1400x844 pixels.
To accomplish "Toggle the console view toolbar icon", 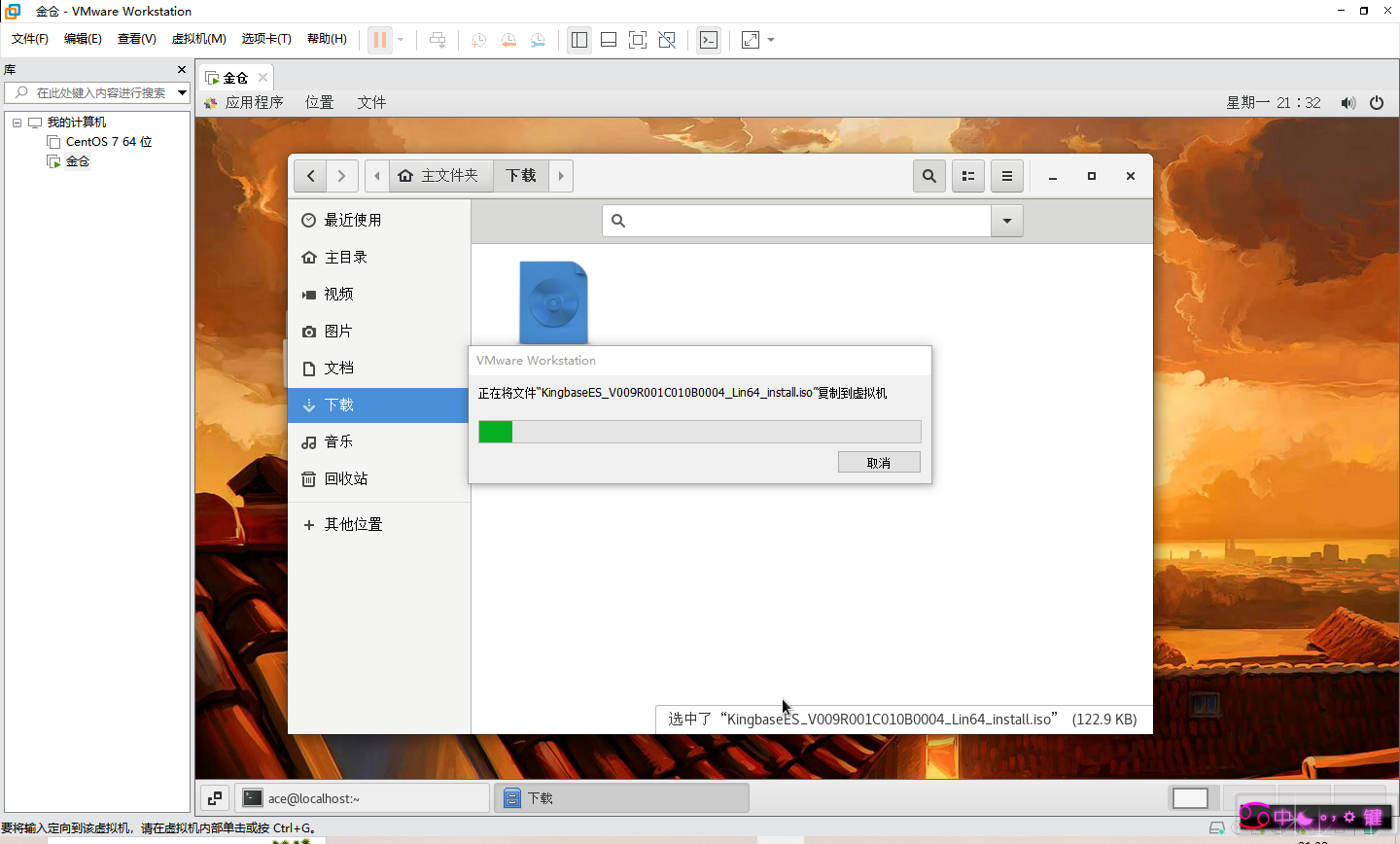I will (x=709, y=40).
